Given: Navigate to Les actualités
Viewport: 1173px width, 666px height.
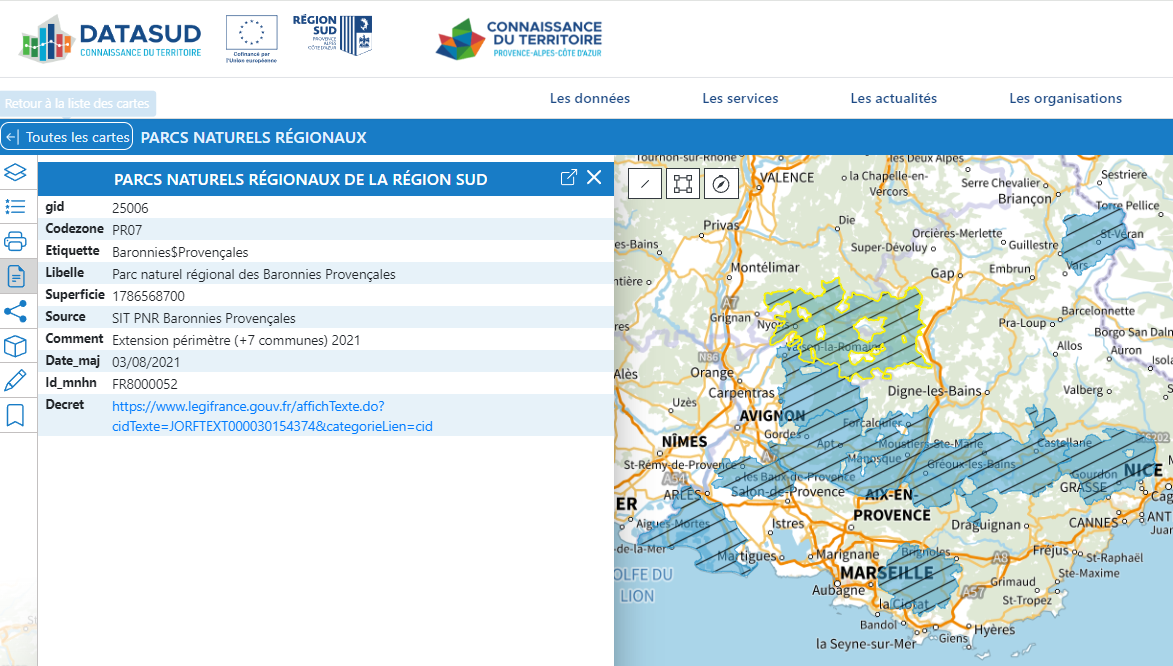Looking at the screenshot, I should coord(893,98).
